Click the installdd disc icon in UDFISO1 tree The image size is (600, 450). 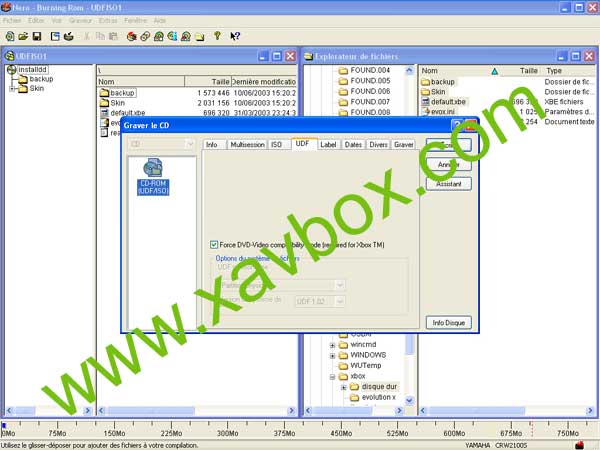click(12, 70)
